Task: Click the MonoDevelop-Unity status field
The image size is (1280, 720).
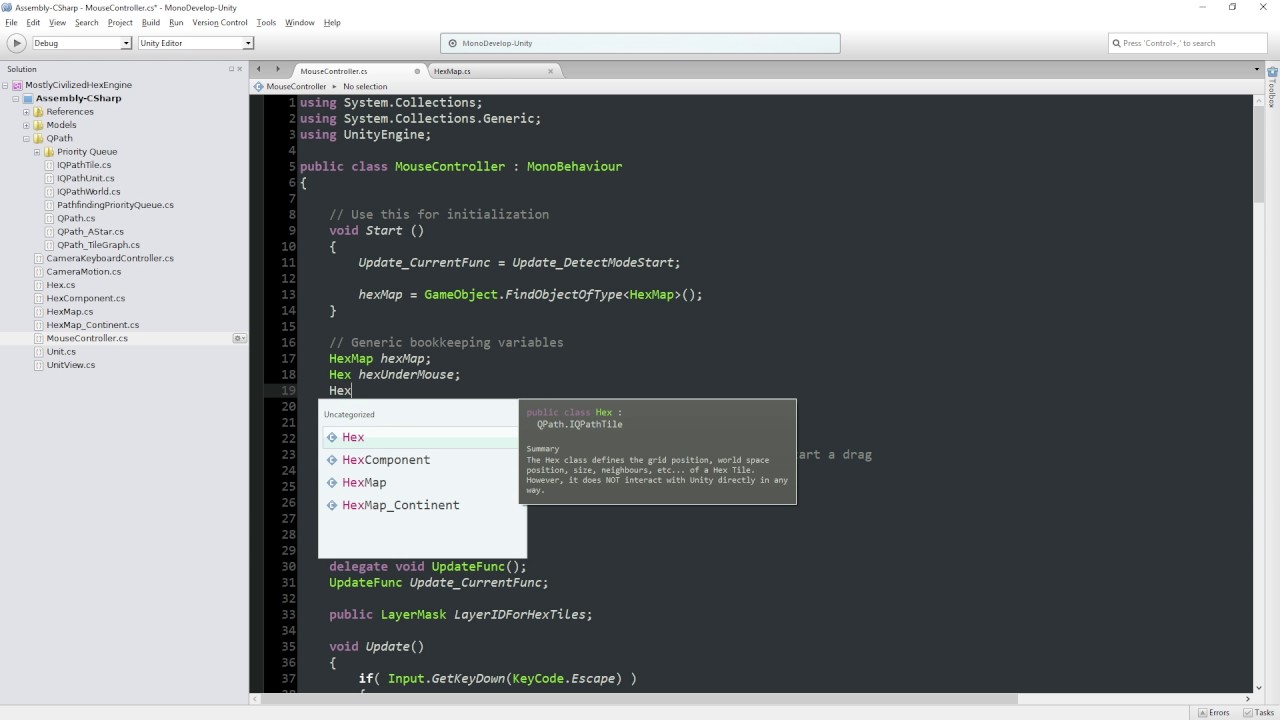Action: (640, 43)
